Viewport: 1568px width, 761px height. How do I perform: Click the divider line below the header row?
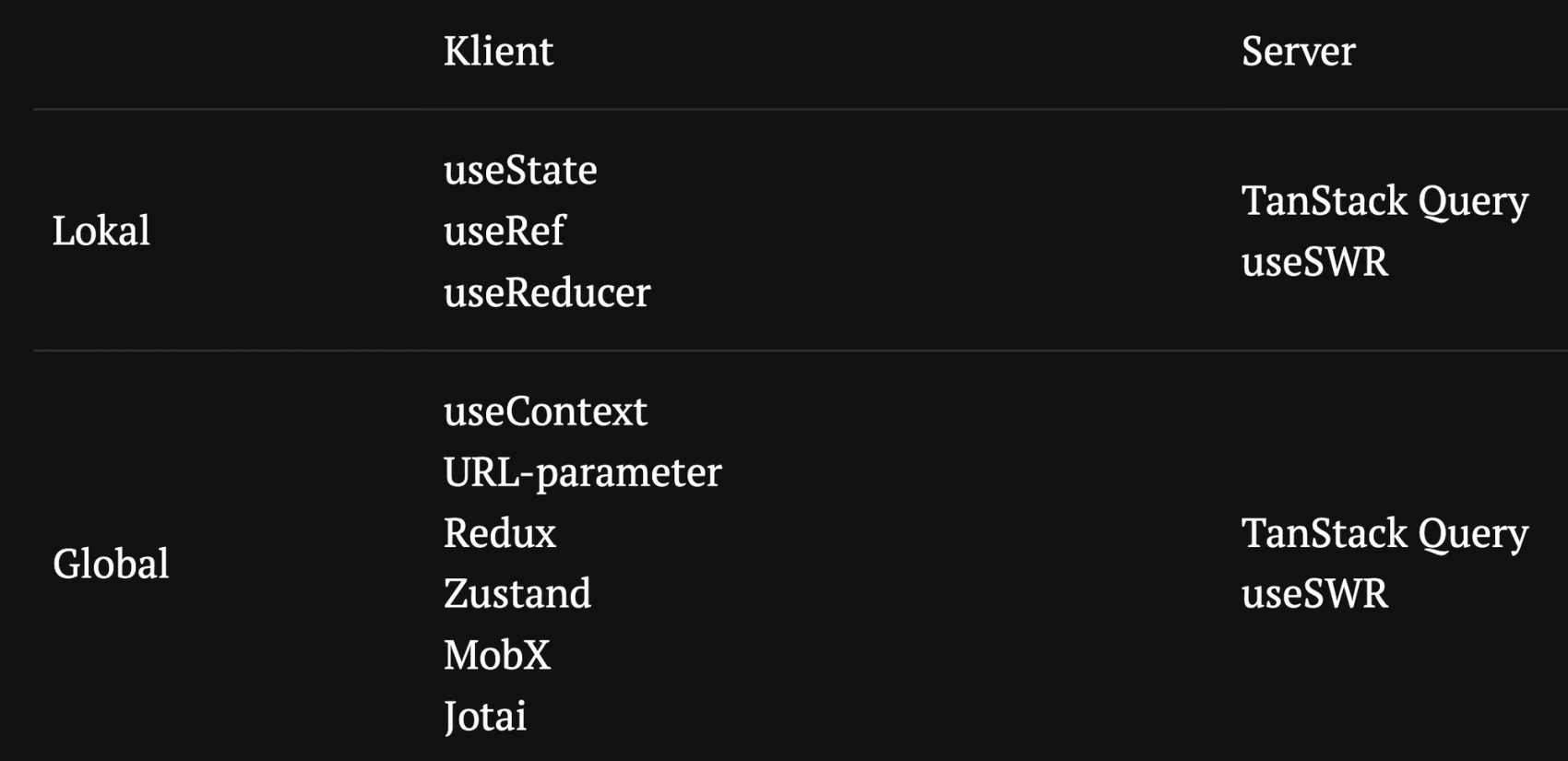[x=801, y=109]
